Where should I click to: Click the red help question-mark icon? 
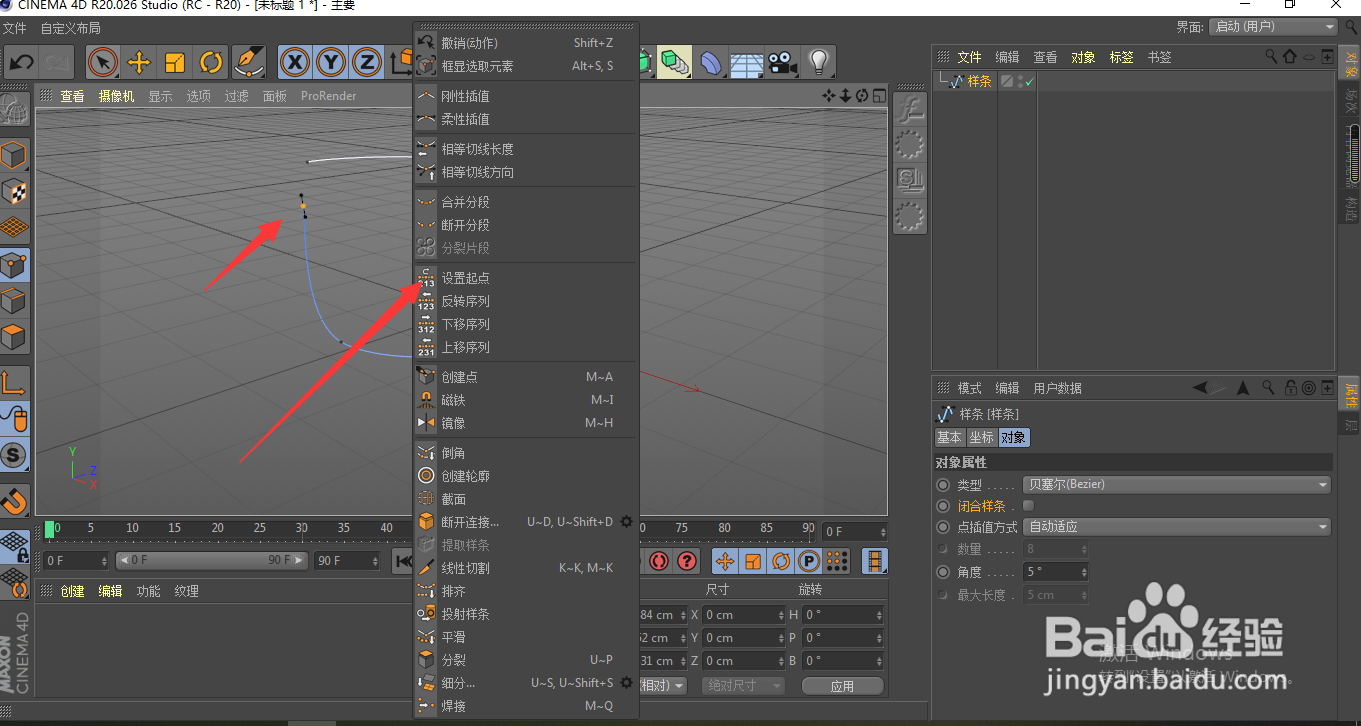click(x=687, y=561)
